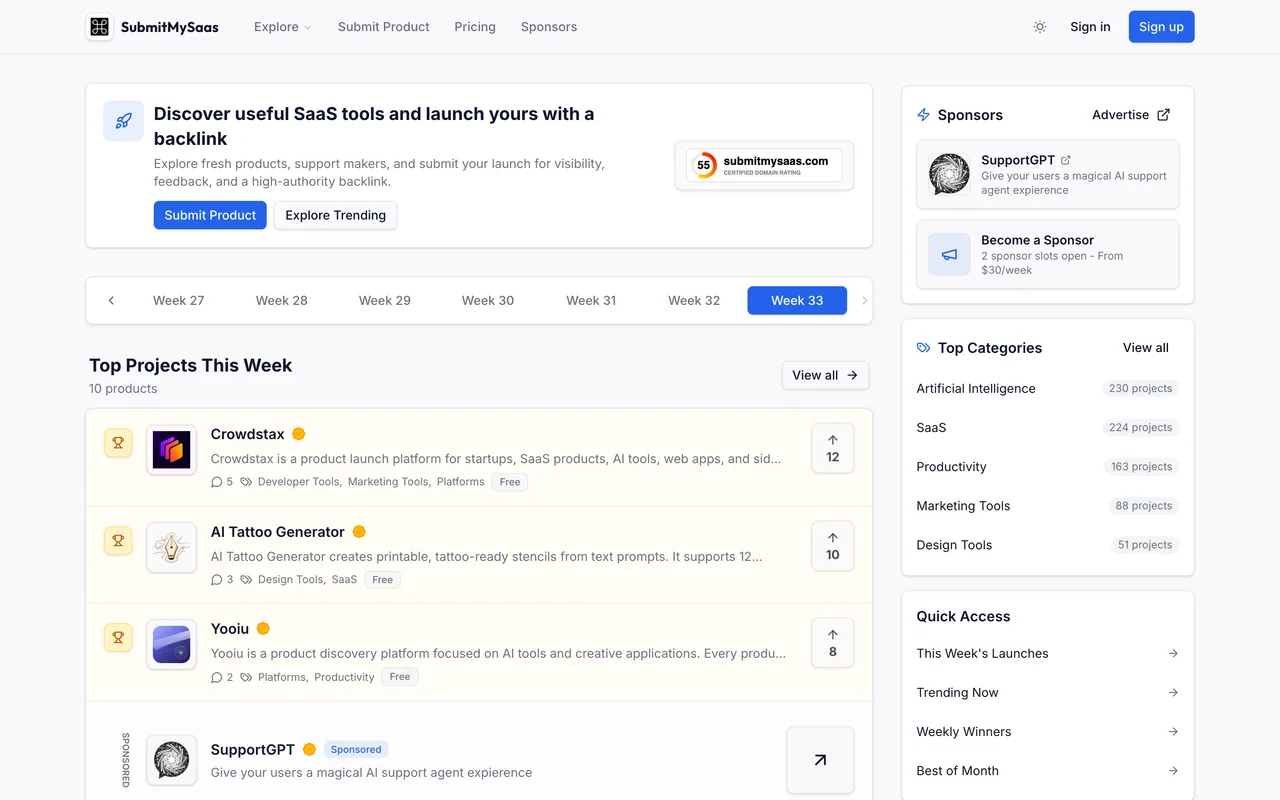Go to the Pricing page

coord(475,27)
